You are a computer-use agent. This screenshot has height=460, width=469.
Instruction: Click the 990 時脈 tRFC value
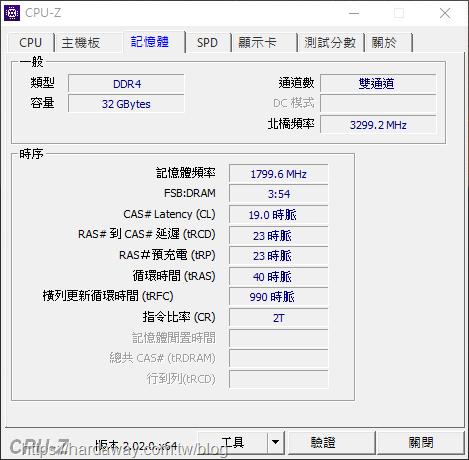(x=279, y=297)
